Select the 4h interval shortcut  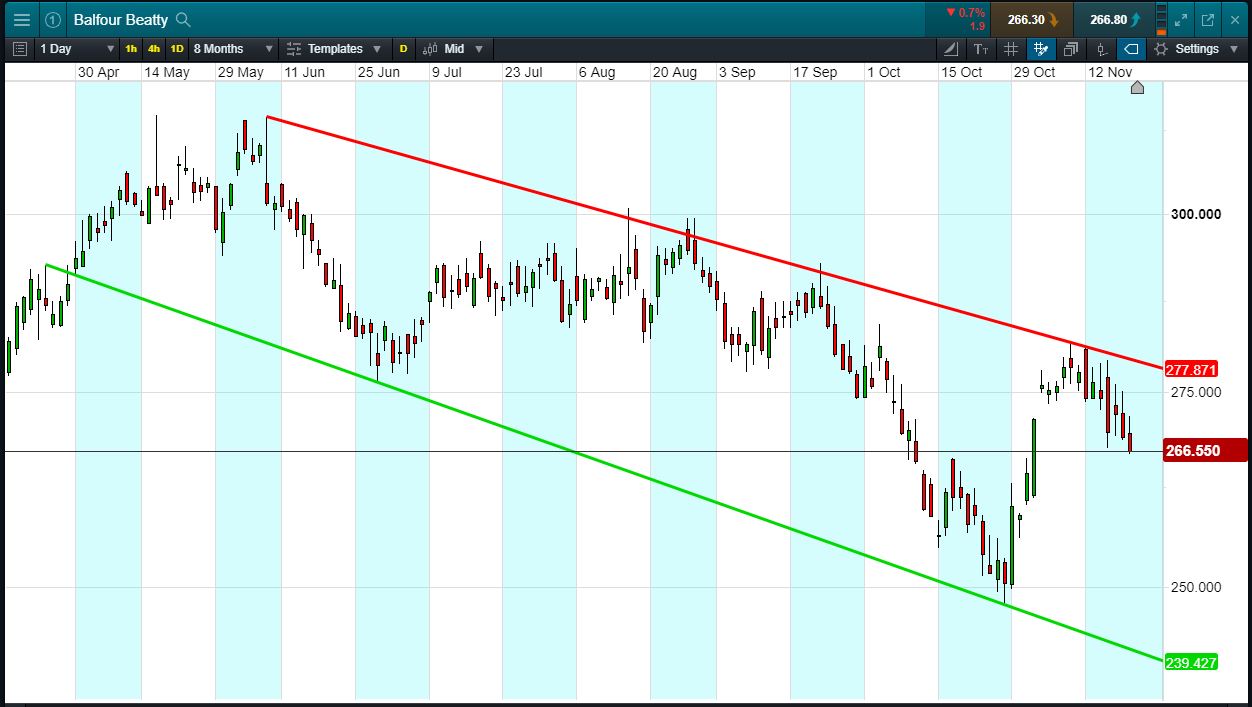pos(154,48)
